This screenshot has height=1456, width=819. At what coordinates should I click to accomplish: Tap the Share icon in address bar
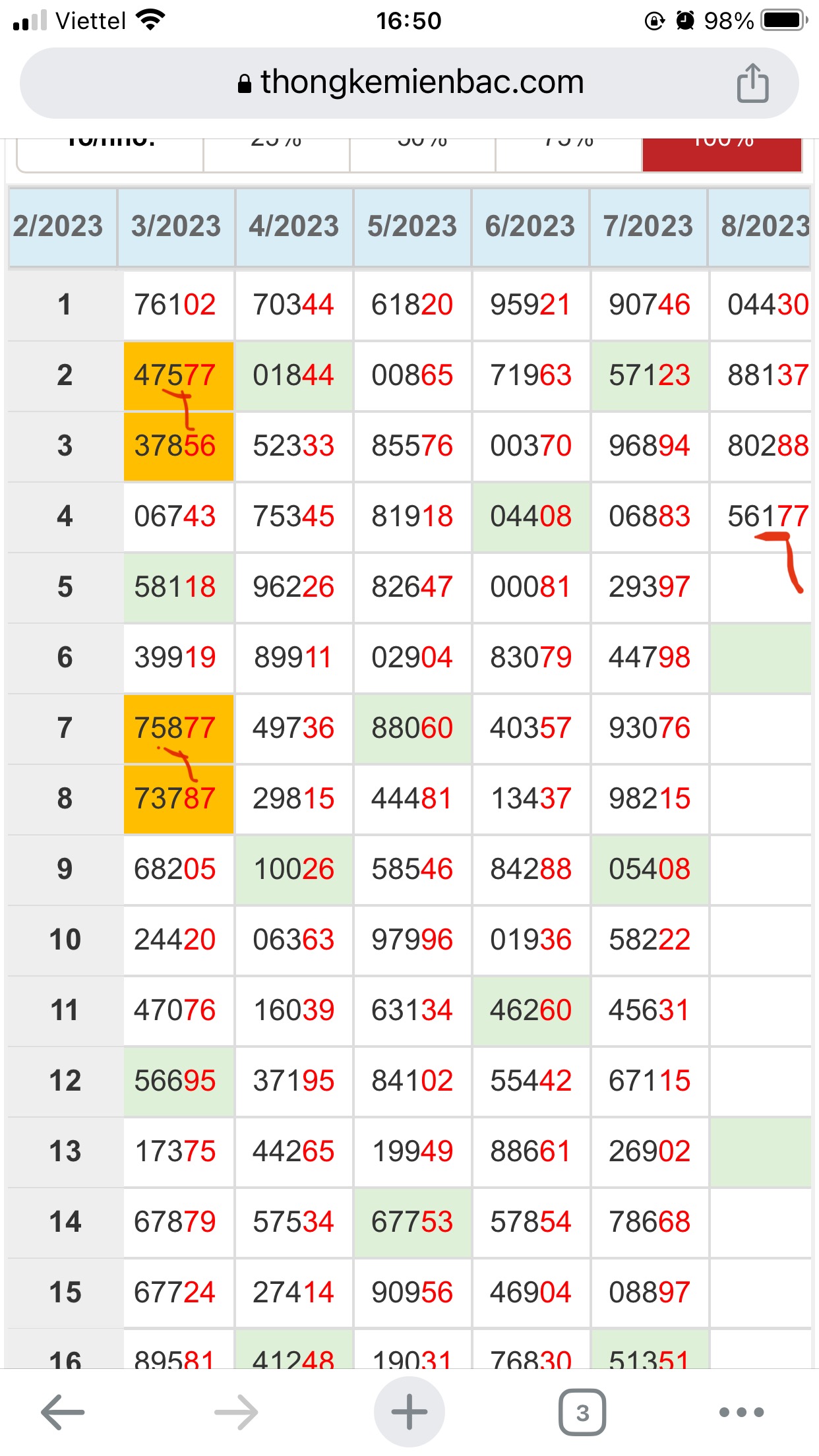(x=752, y=84)
